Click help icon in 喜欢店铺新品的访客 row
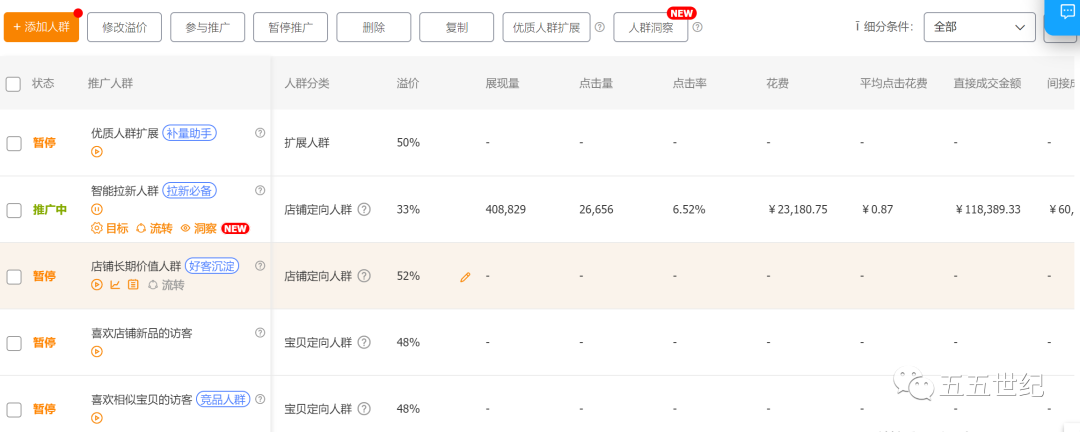Viewport: 1080px width, 432px height. [260, 332]
